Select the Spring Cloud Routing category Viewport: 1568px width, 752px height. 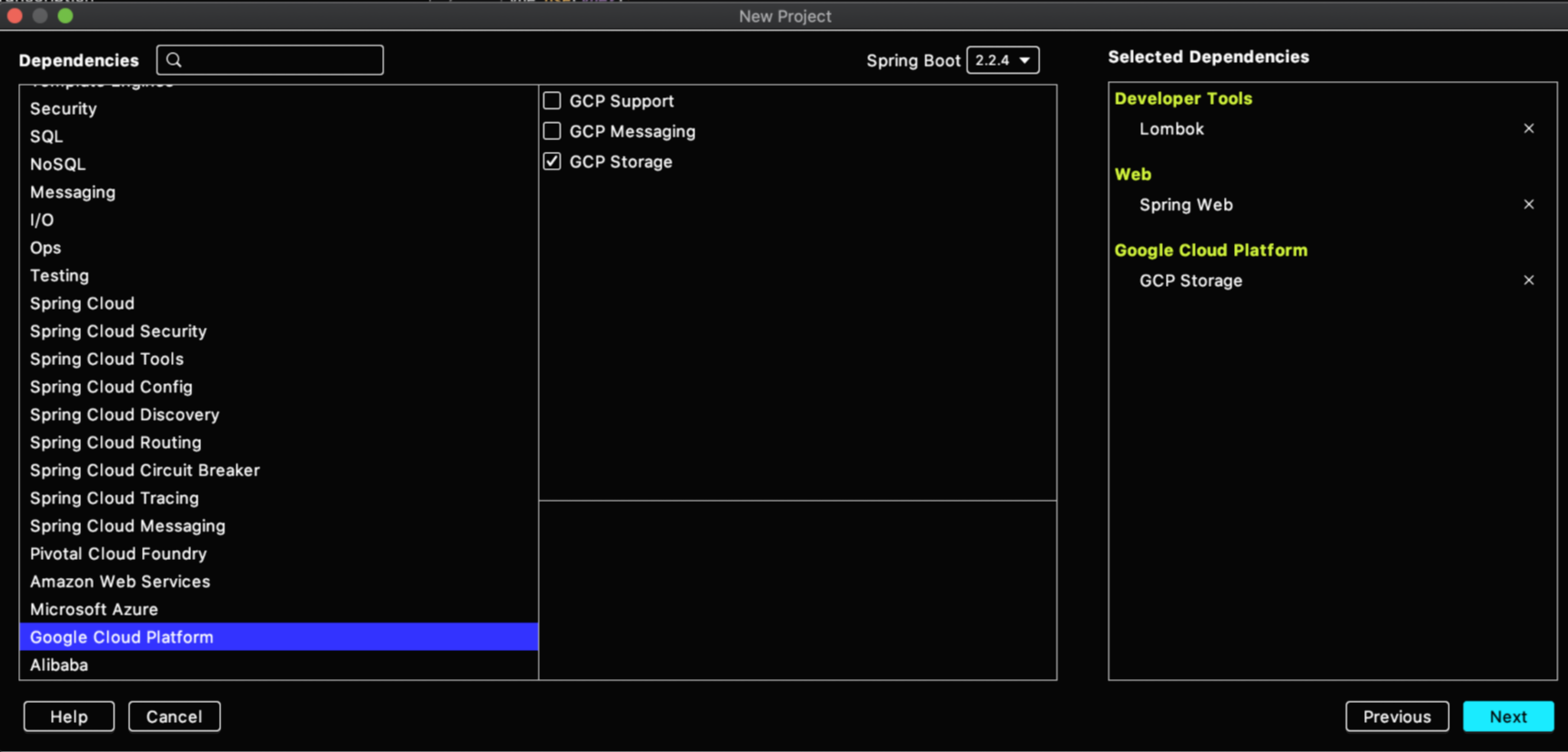(278, 442)
